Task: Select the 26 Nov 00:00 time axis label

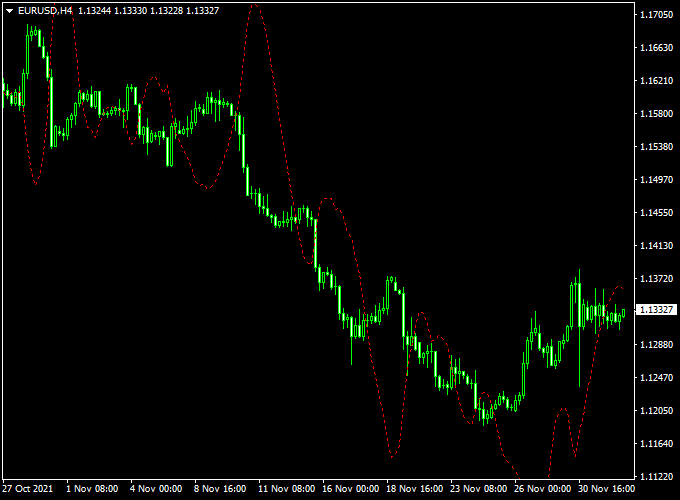Action: [543, 489]
